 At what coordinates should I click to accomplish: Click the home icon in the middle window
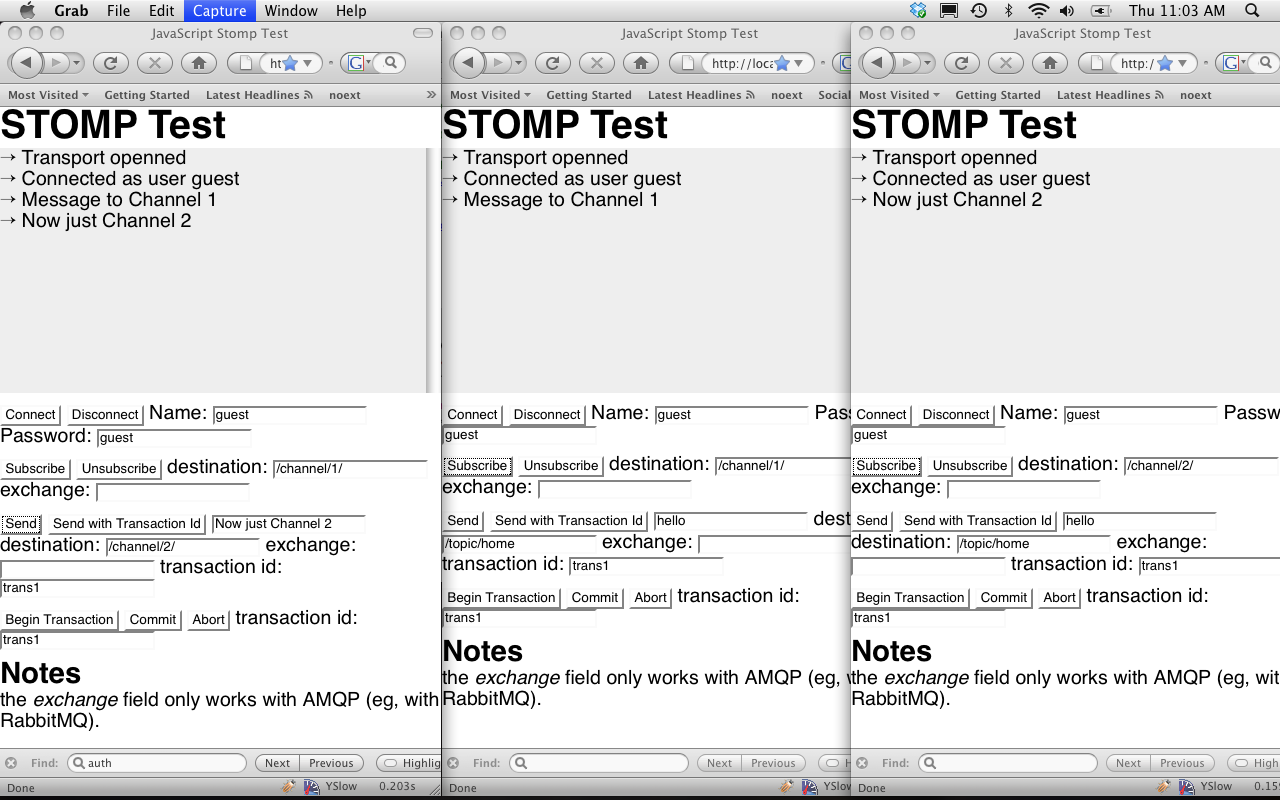pyautogui.click(x=641, y=63)
